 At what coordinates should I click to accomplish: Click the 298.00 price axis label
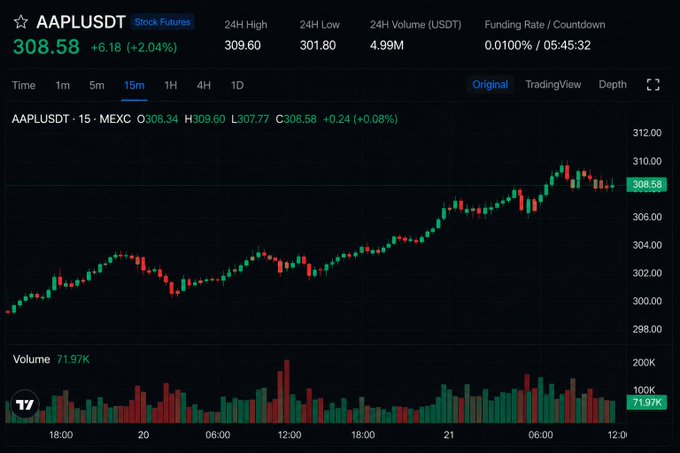[647, 329]
